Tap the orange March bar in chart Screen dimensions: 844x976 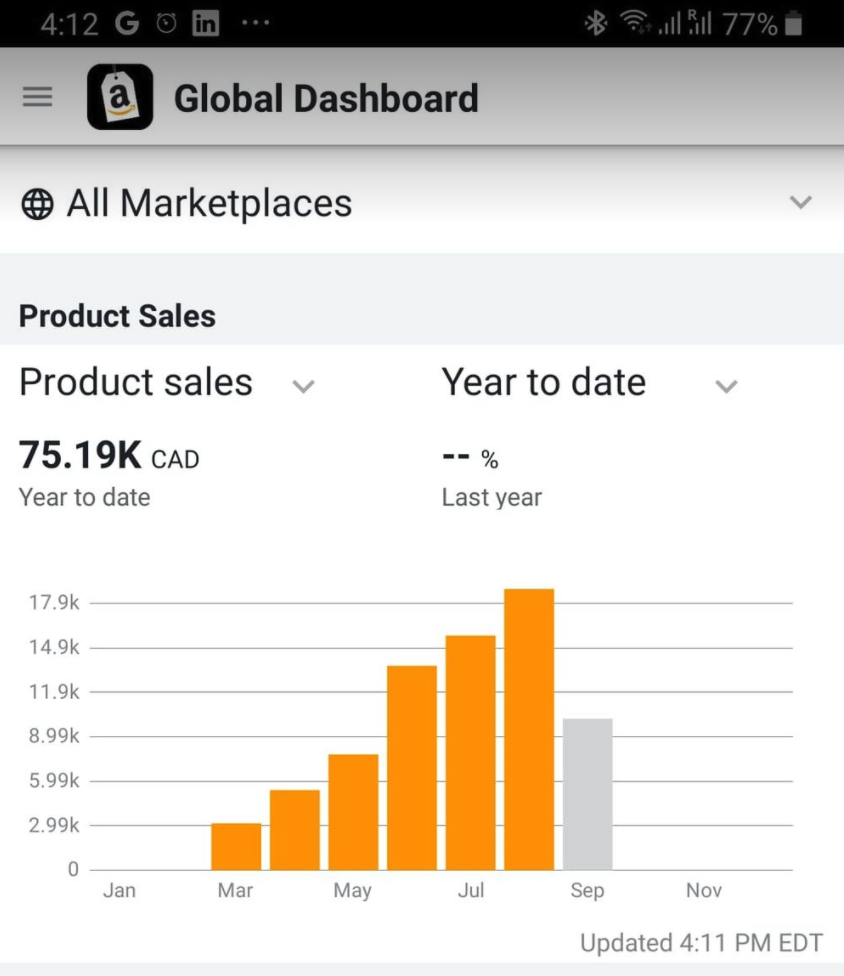point(236,846)
